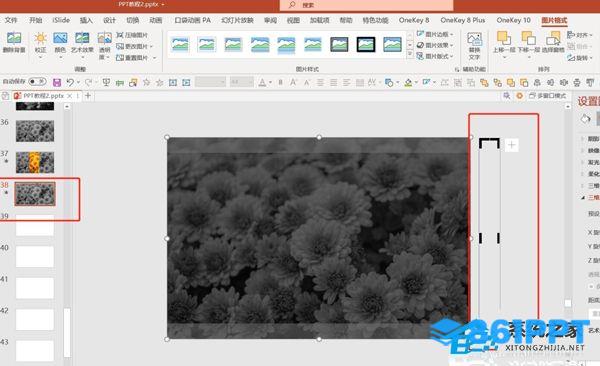Screen dimensions: 600x366
Task: Click the new document tab plus button
Action: click(x=88, y=96)
